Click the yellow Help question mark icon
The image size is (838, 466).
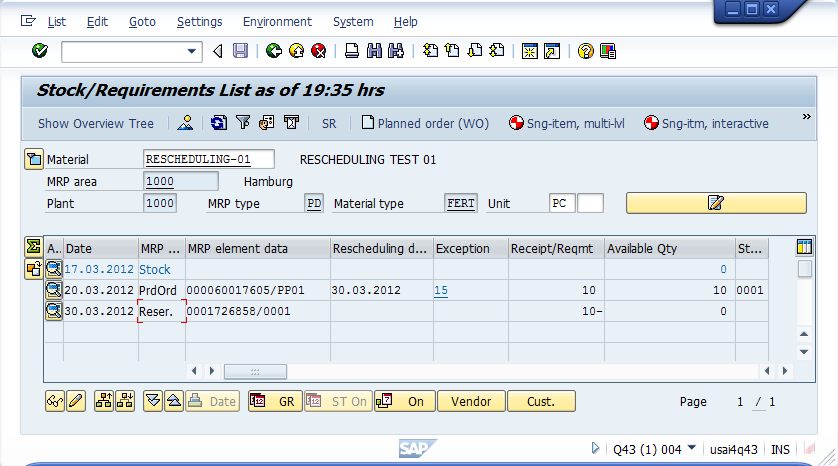point(586,51)
